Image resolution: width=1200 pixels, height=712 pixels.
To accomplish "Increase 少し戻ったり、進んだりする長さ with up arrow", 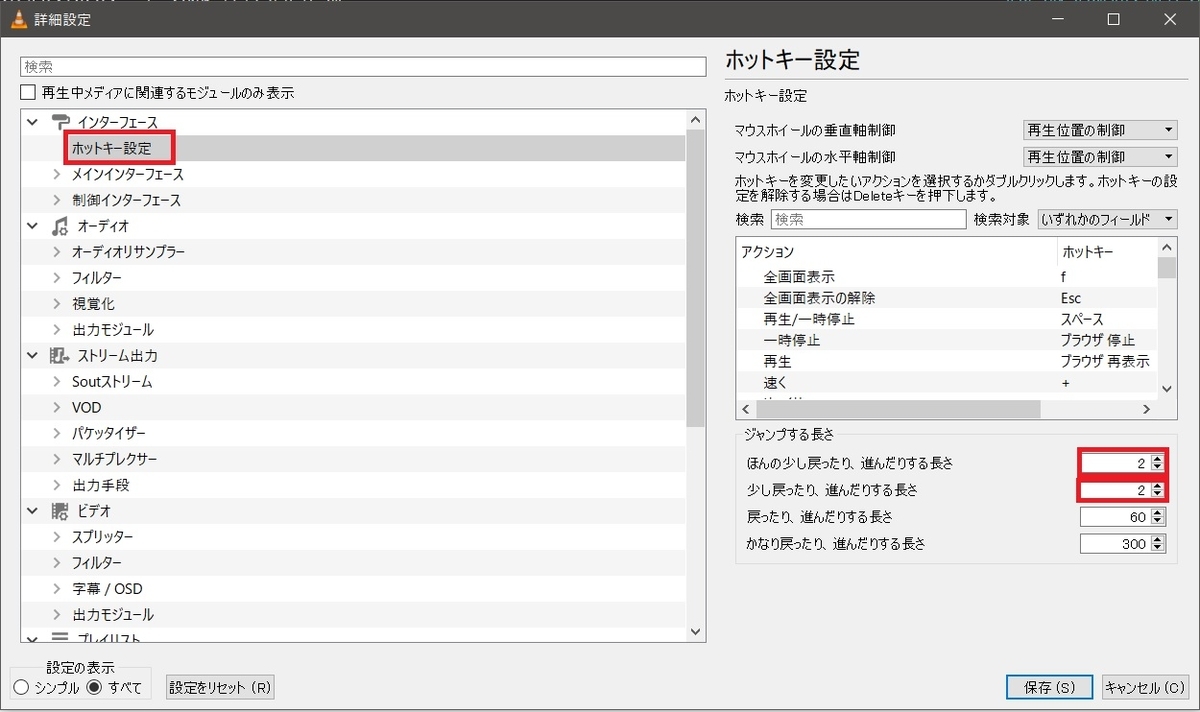I will (1158, 486).
